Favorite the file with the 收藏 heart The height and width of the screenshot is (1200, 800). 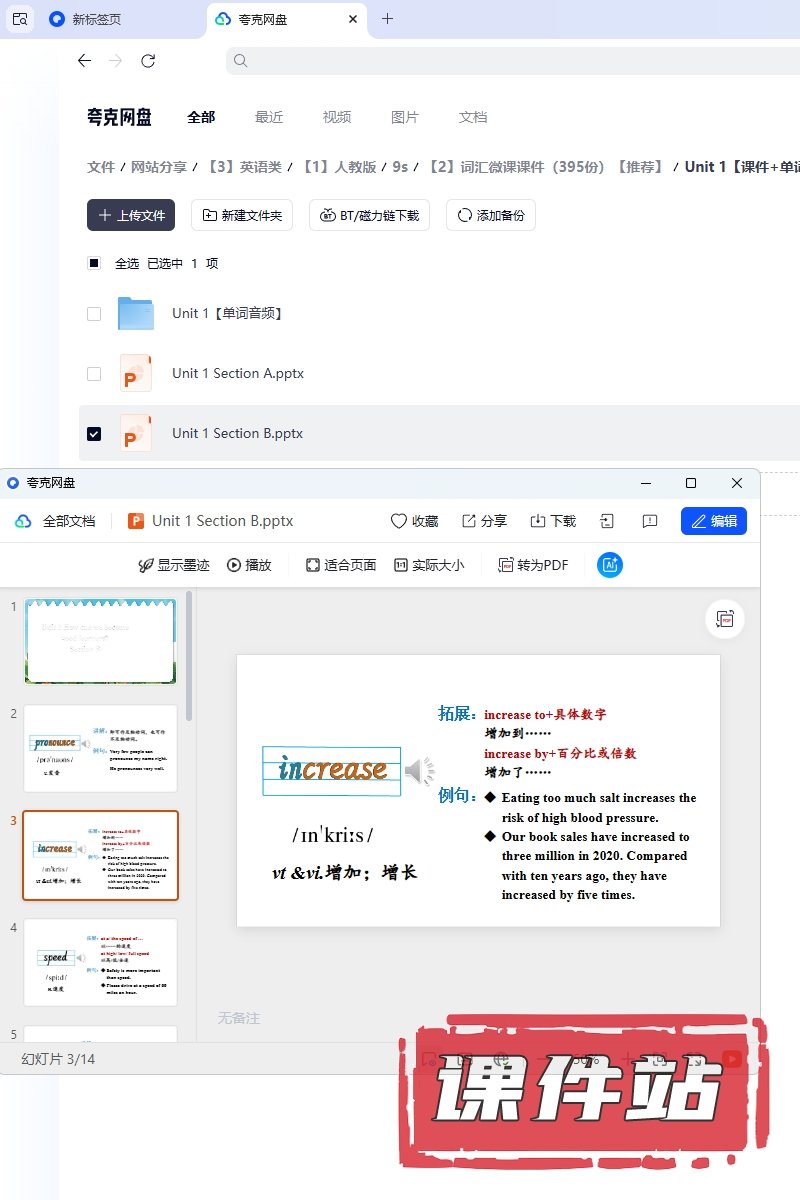pyautogui.click(x=414, y=521)
